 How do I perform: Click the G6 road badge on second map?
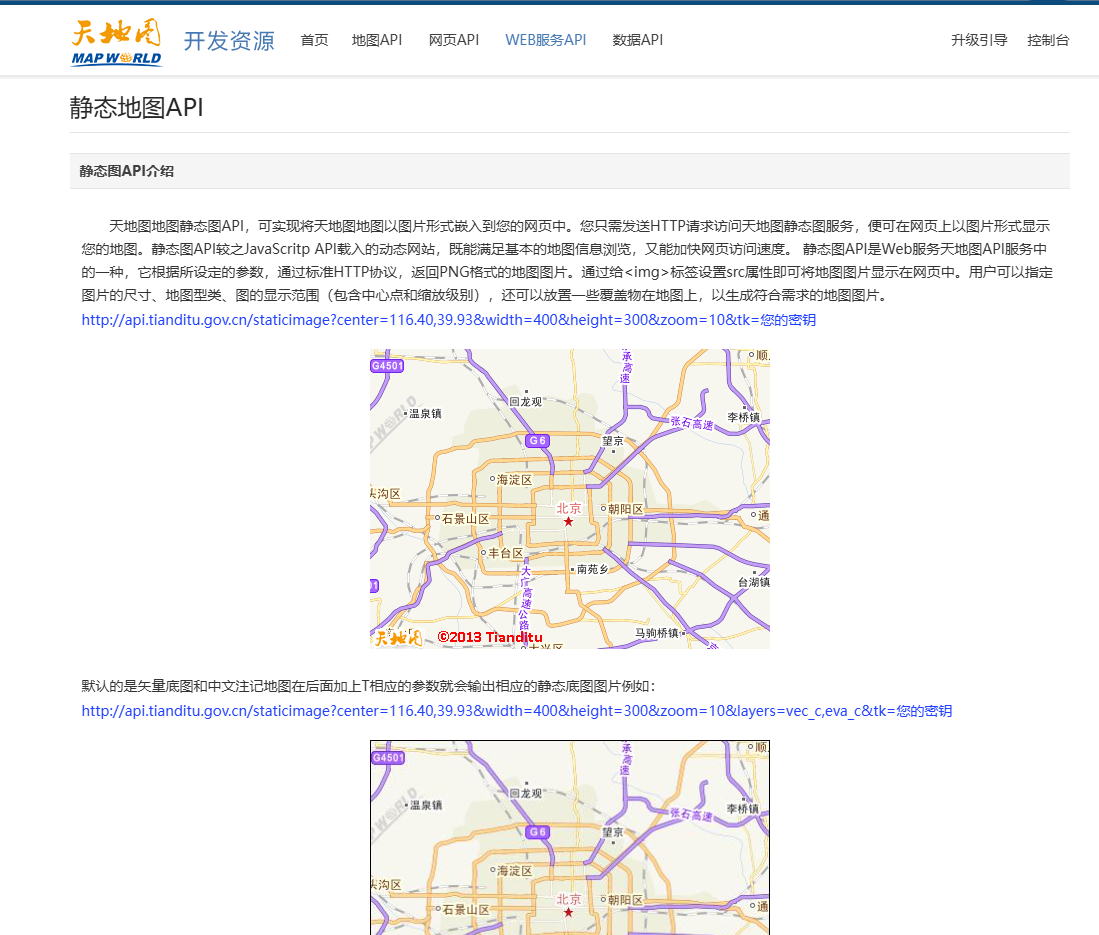pyautogui.click(x=538, y=832)
